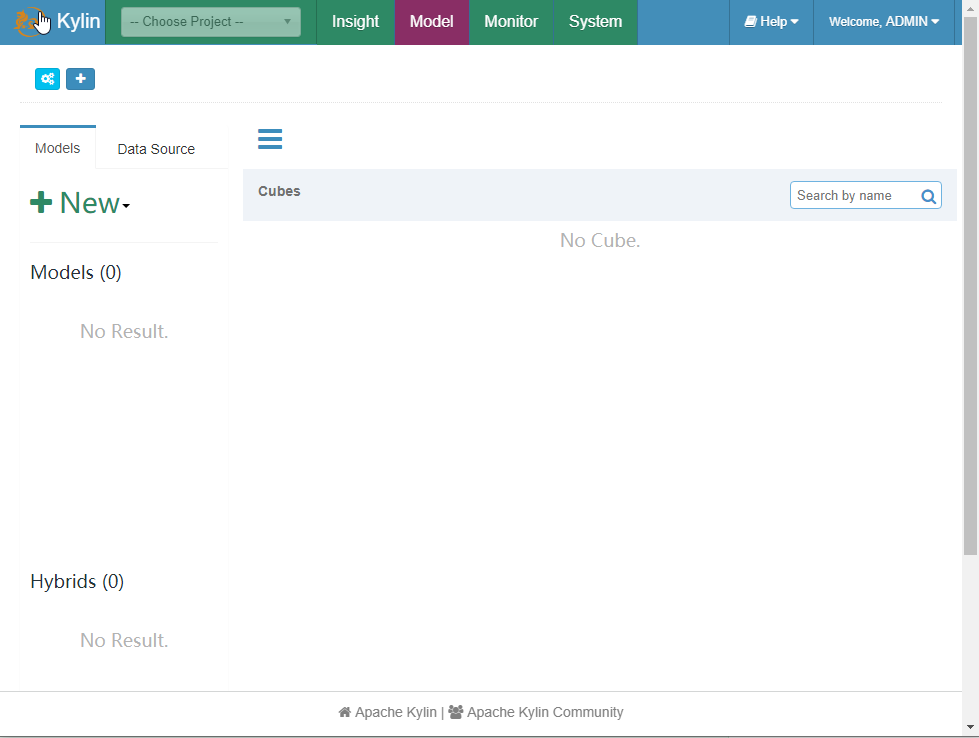Open the Help dropdown menu
The width and height of the screenshot is (979, 738).
pos(771,22)
